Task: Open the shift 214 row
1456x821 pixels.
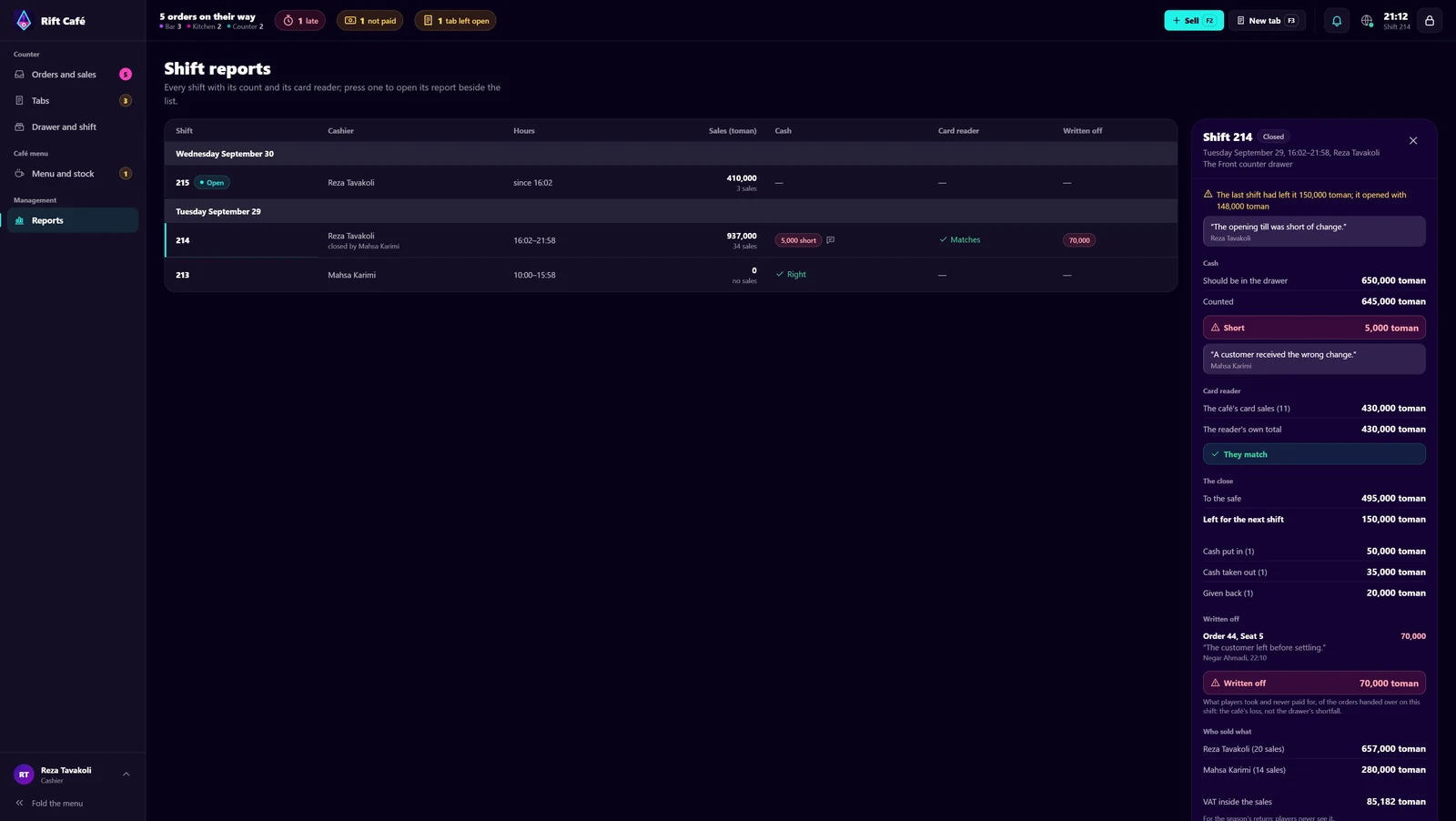Action: (671, 240)
